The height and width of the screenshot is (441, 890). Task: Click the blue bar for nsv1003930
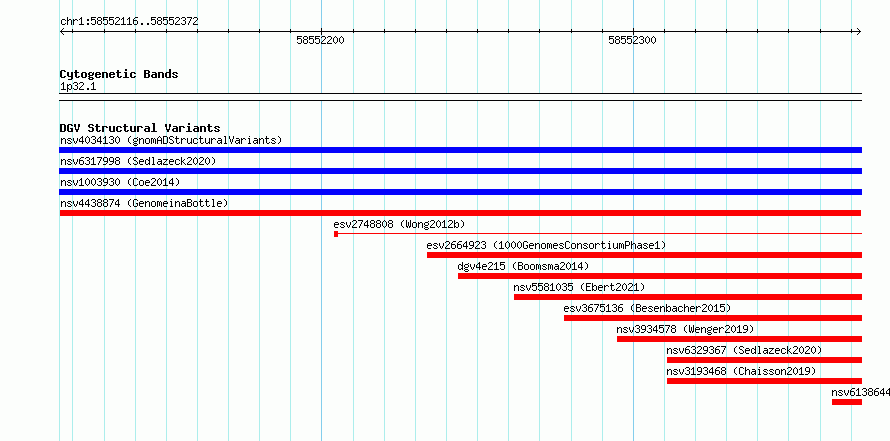[460, 192]
